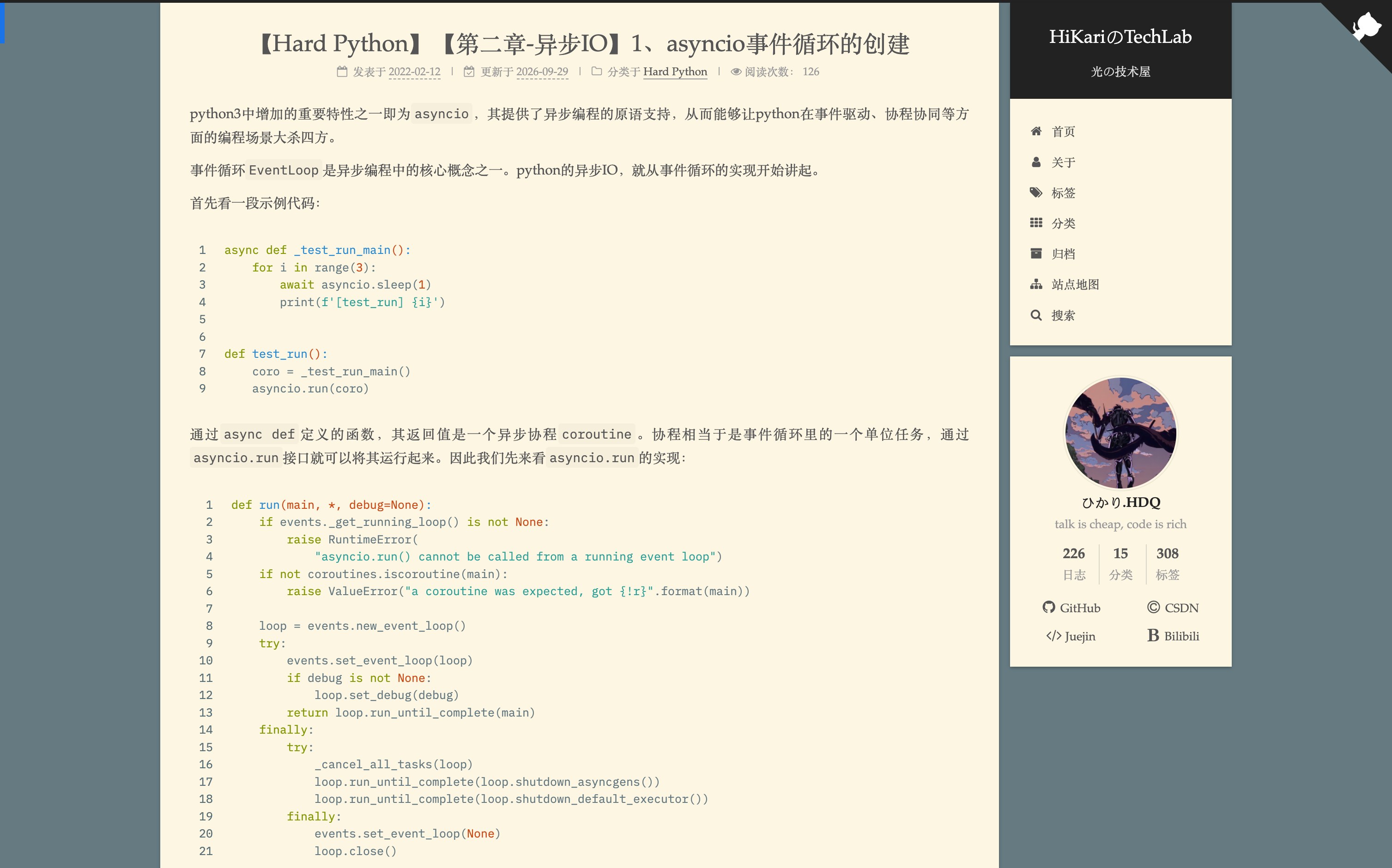
Task: Open the Hard Python category link
Action: (x=675, y=72)
